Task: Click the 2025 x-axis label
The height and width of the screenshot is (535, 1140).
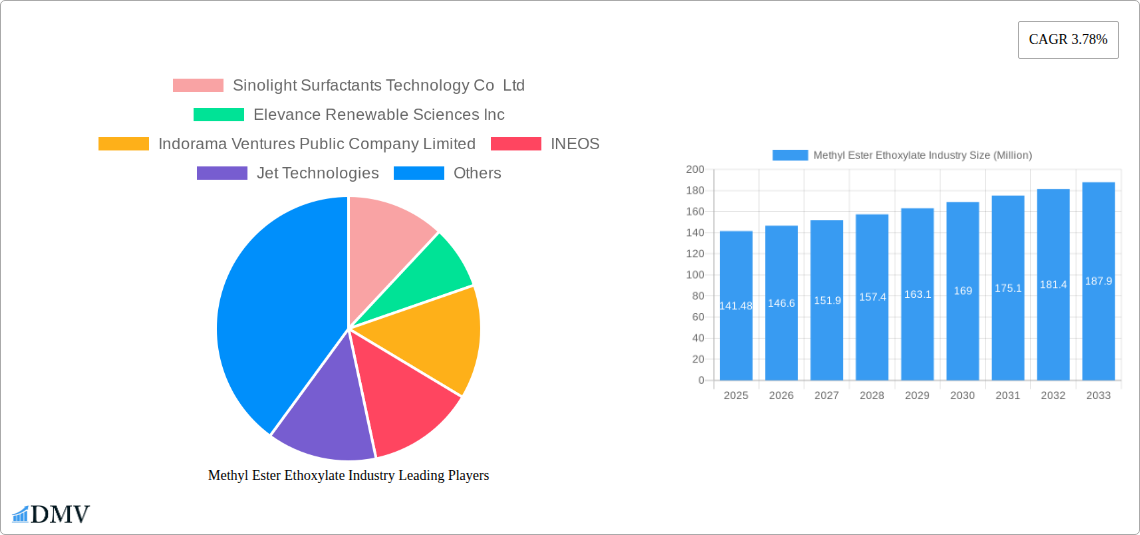Action: (736, 395)
